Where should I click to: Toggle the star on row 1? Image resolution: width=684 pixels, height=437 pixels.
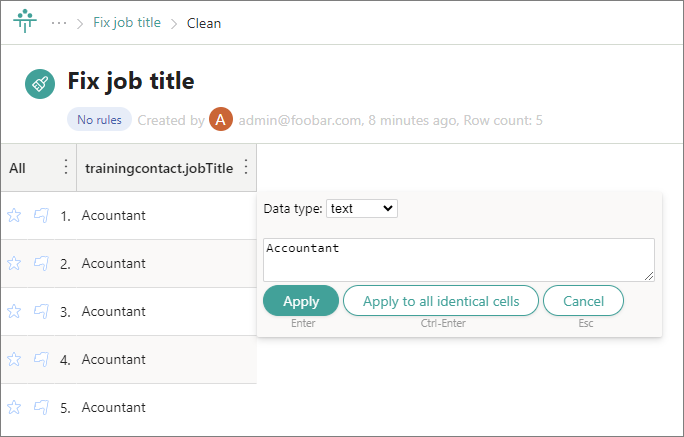pyautogui.click(x=14, y=215)
